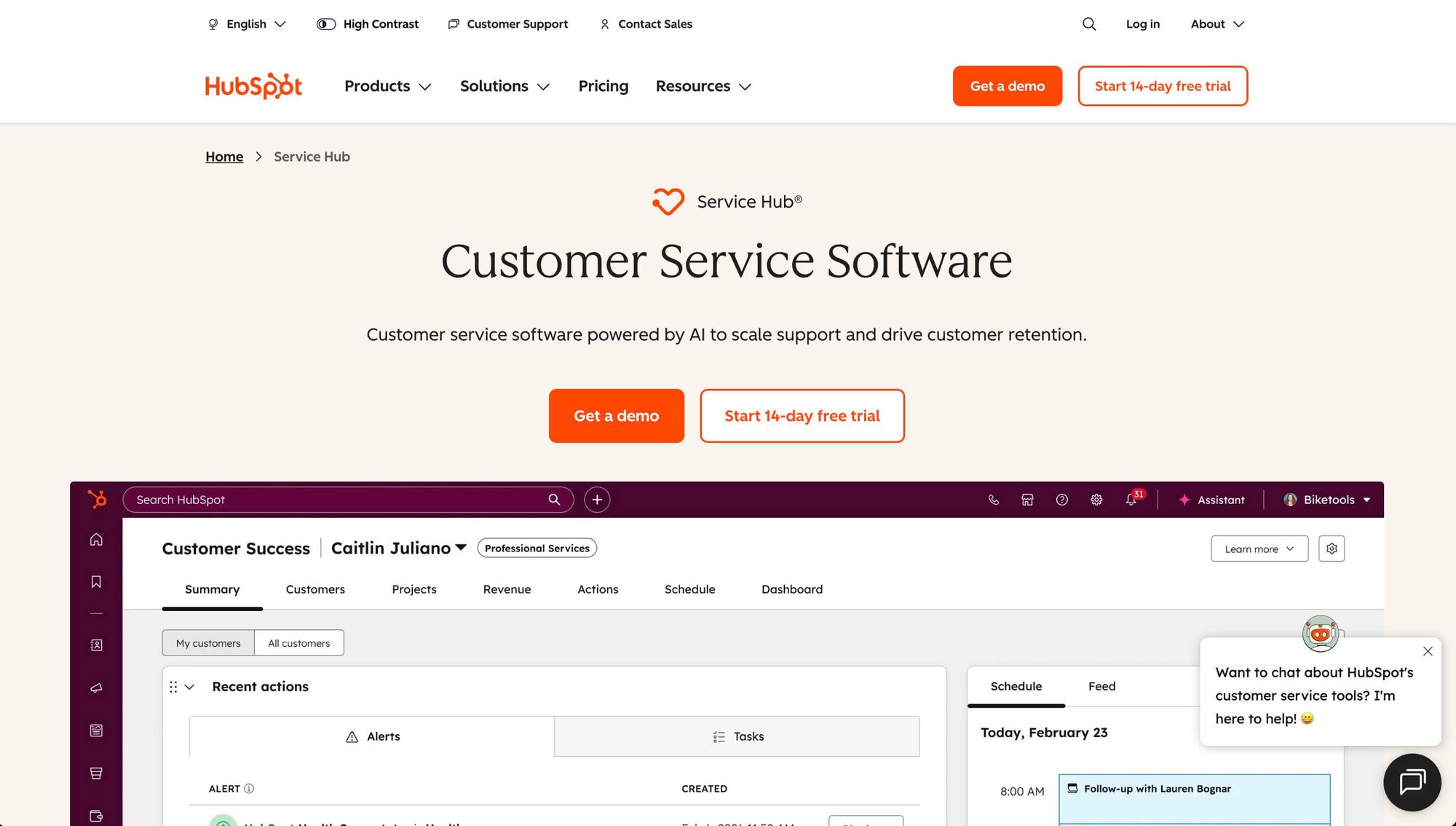
Task: Open the Caitlin Juliano dropdown
Action: coord(399,548)
